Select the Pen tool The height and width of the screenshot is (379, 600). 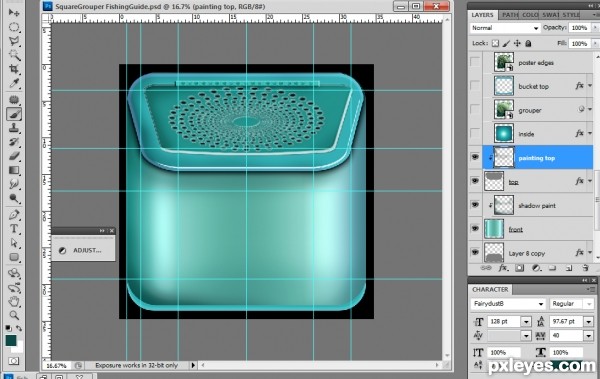click(x=14, y=214)
